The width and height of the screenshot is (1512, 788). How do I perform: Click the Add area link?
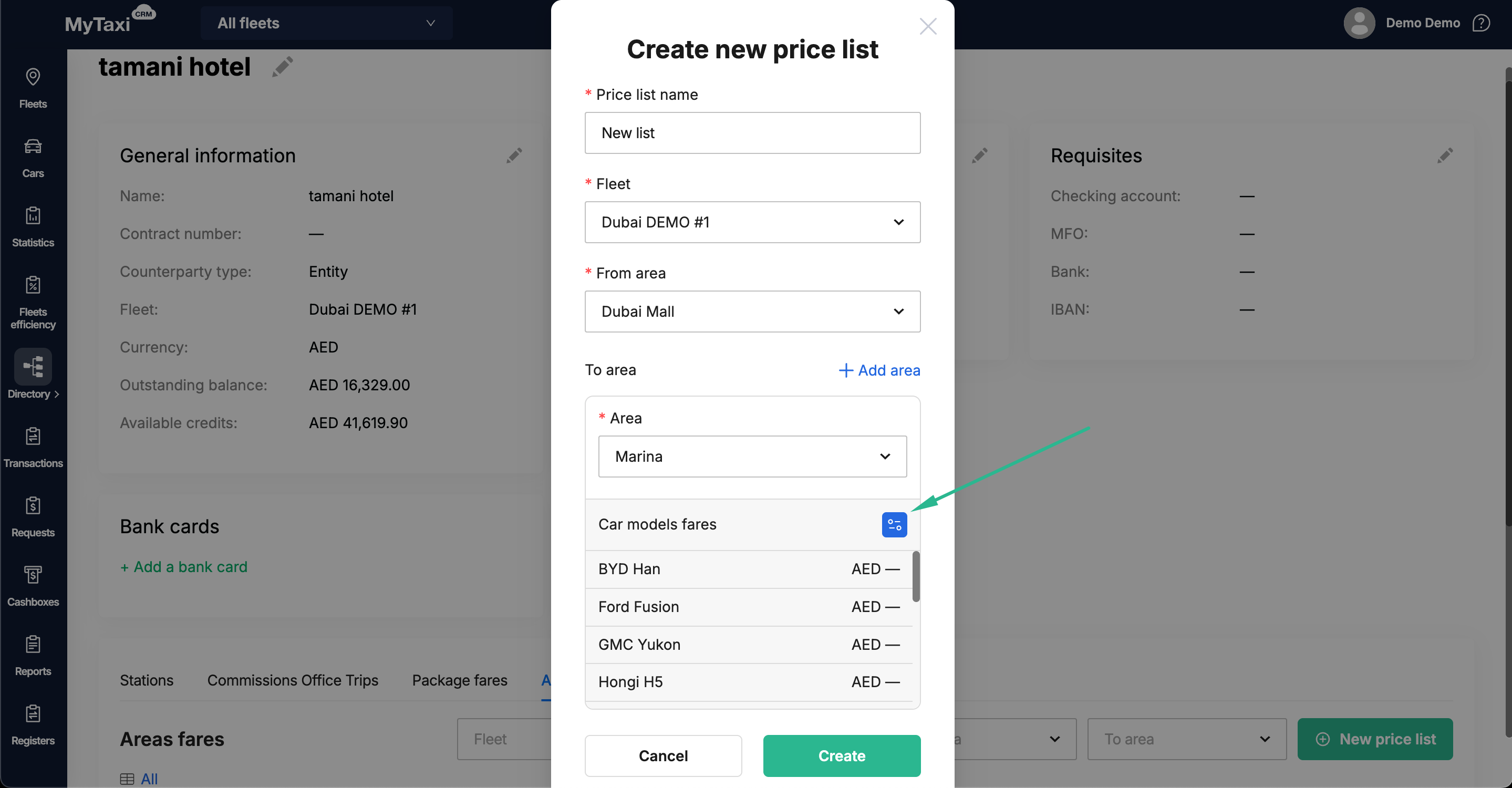(879, 370)
